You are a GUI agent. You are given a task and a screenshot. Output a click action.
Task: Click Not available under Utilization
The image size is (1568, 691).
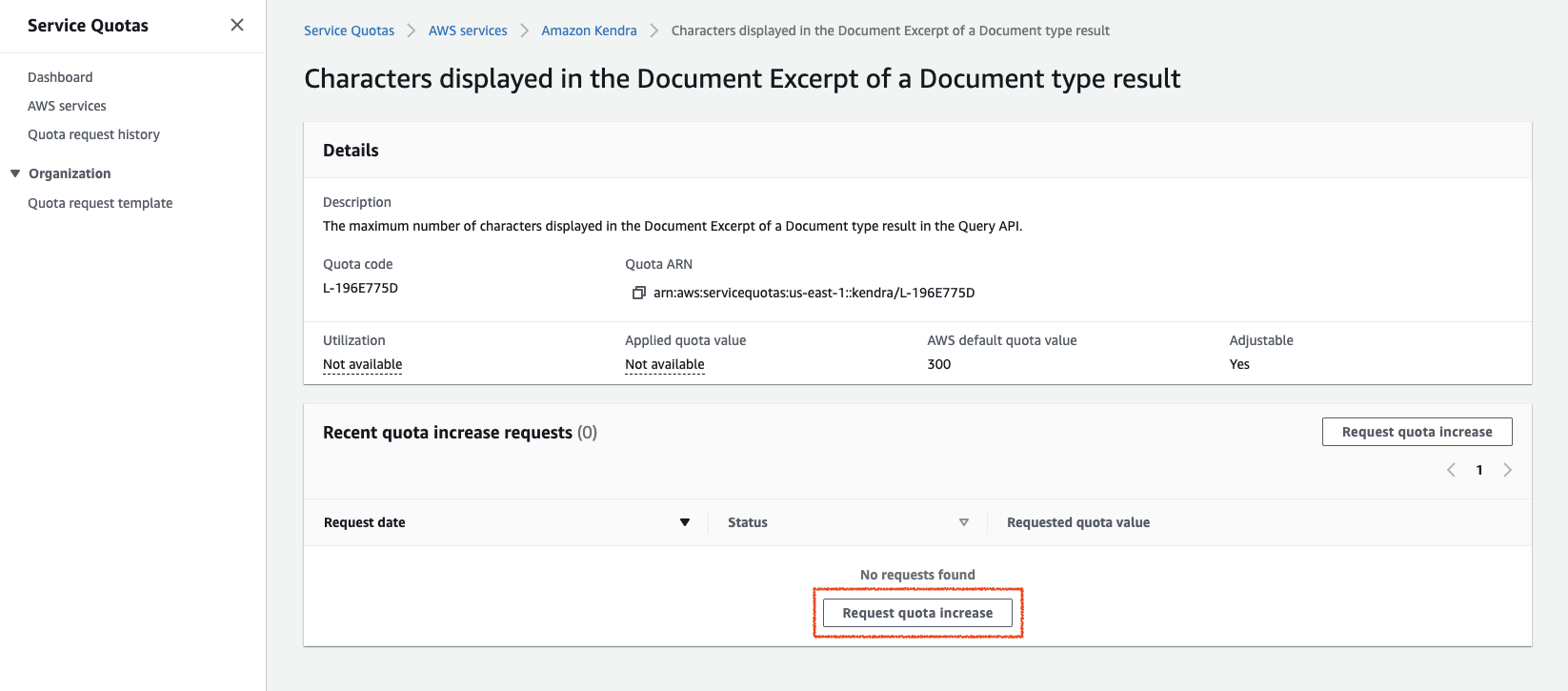(362, 364)
